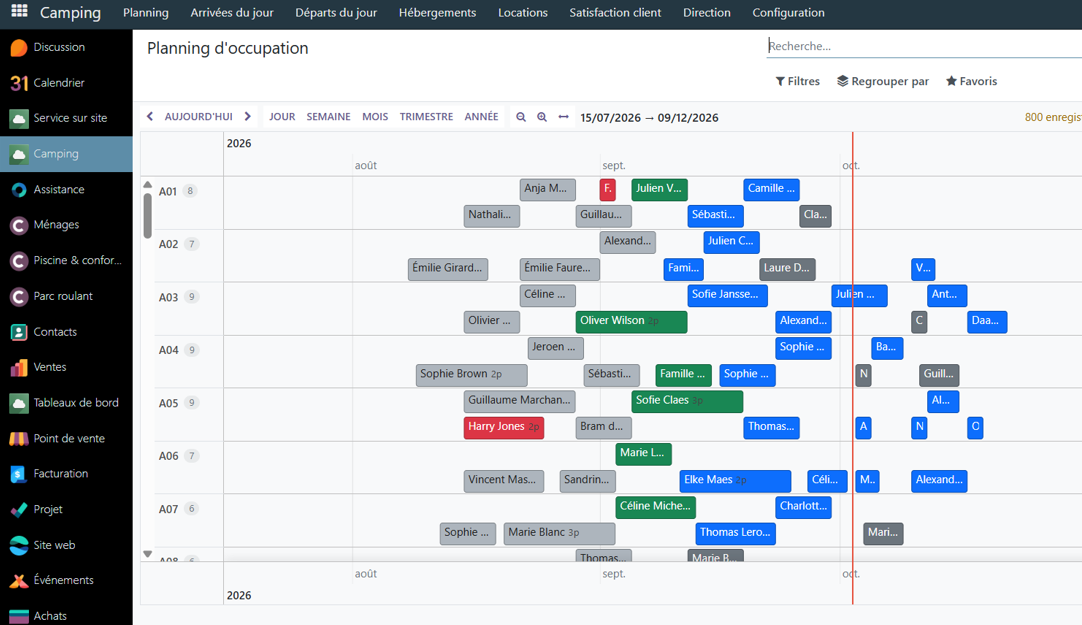The width and height of the screenshot is (1082, 625).
Task: Open the blue Elke Maes reservation
Action: click(x=735, y=480)
